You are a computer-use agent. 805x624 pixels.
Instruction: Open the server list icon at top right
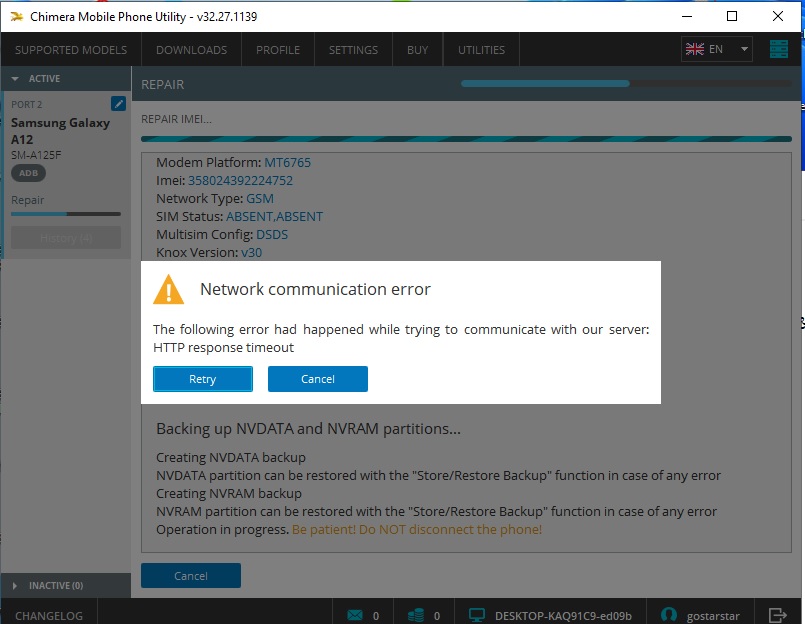778,49
